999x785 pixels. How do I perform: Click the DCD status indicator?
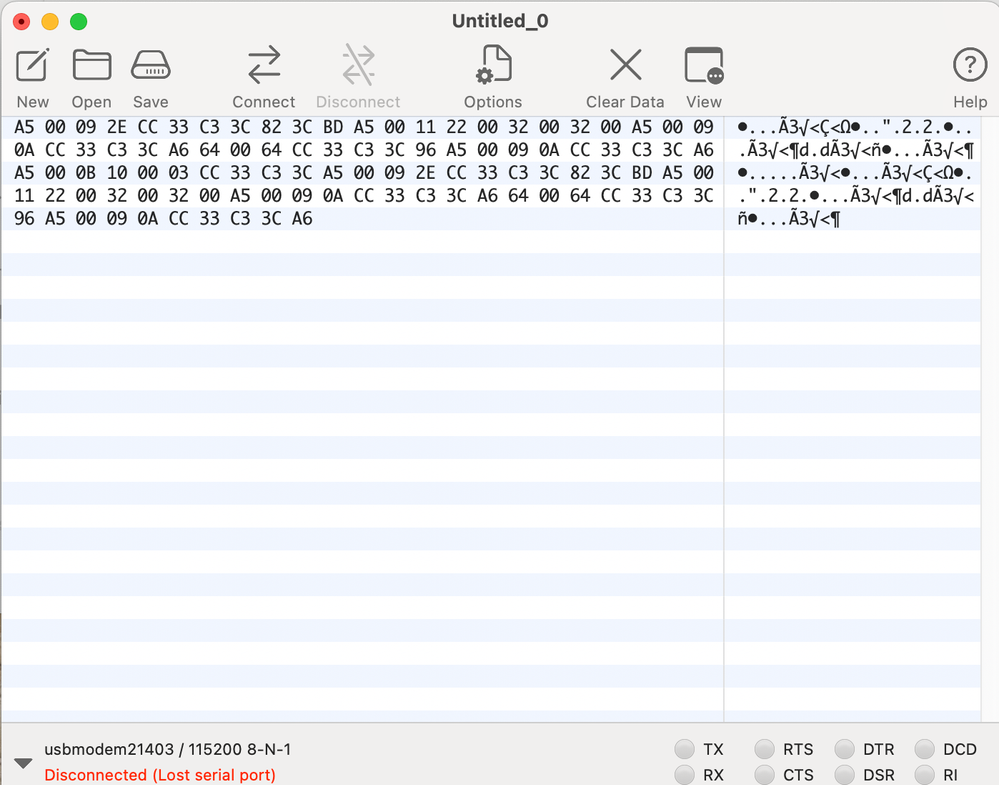922,748
